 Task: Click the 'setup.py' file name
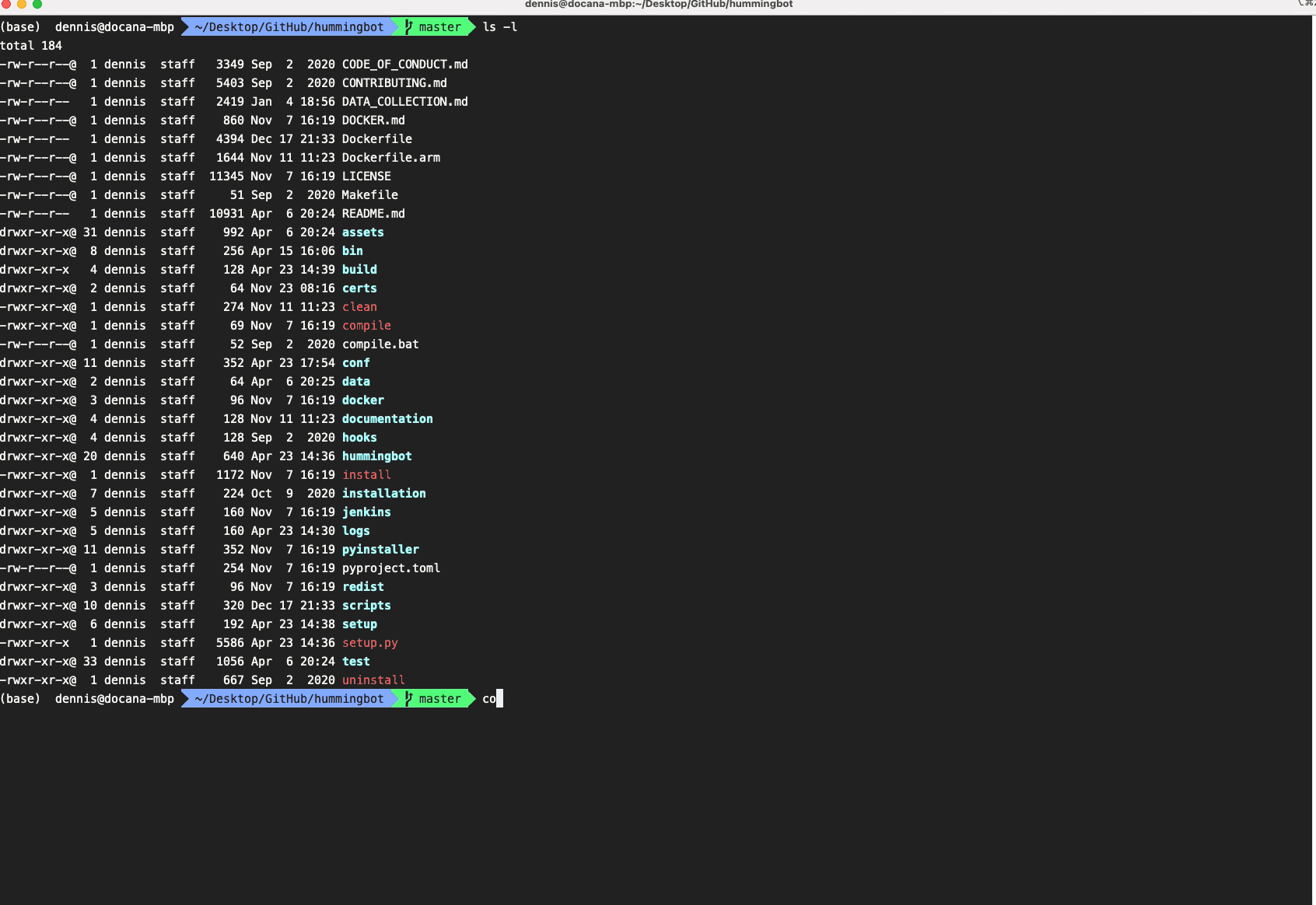(x=369, y=643)
